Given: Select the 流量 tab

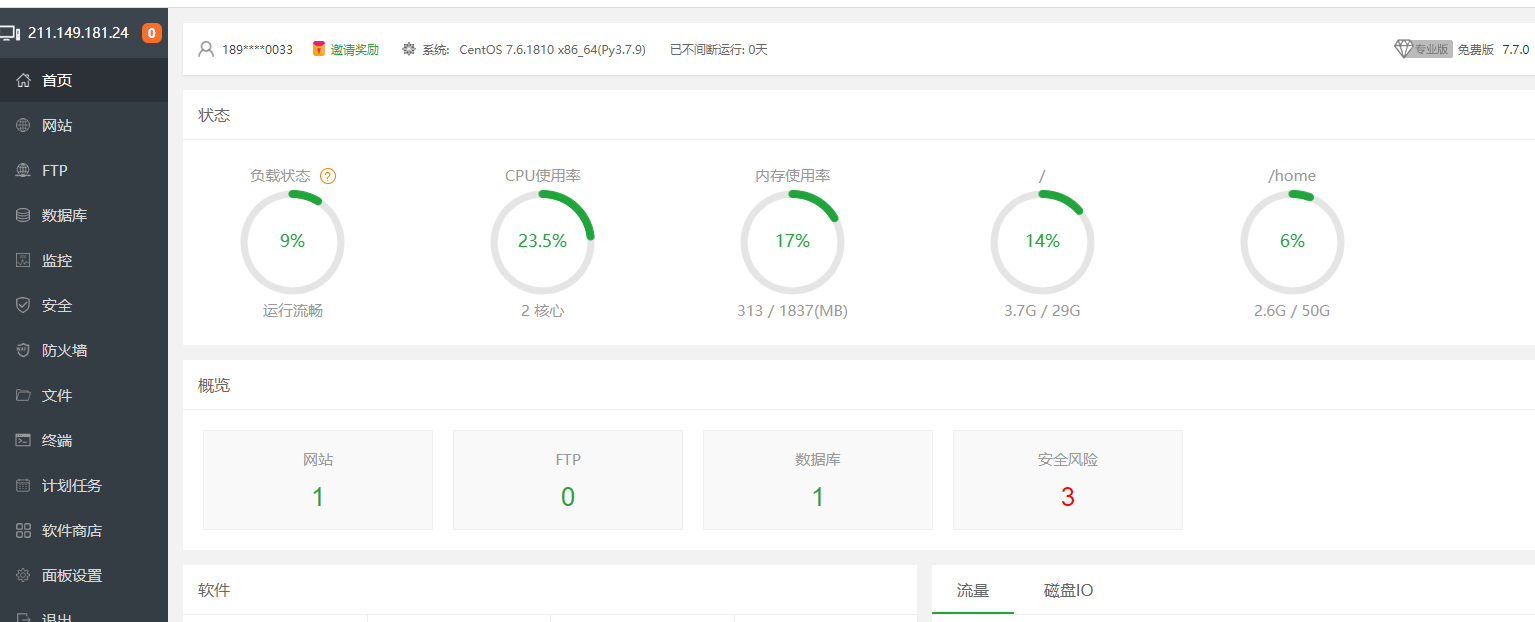Looking at the screenshot, I should pos(972,591).
